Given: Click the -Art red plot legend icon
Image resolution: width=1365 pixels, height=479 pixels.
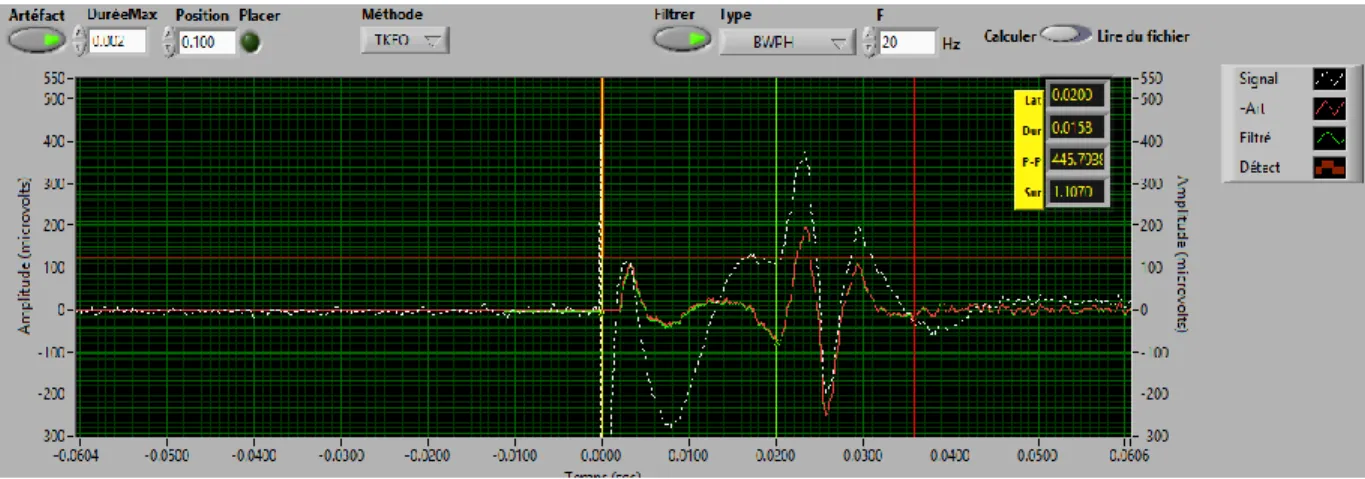Looking at the screenshot, I should point(1329,108).
